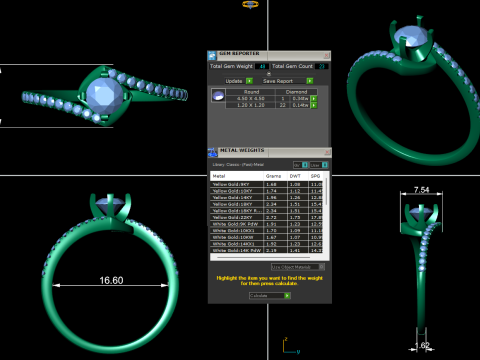The image size is (480, 360).
Task: Click the 7.54 width dimension label
Action: click(x=421, y=190)
